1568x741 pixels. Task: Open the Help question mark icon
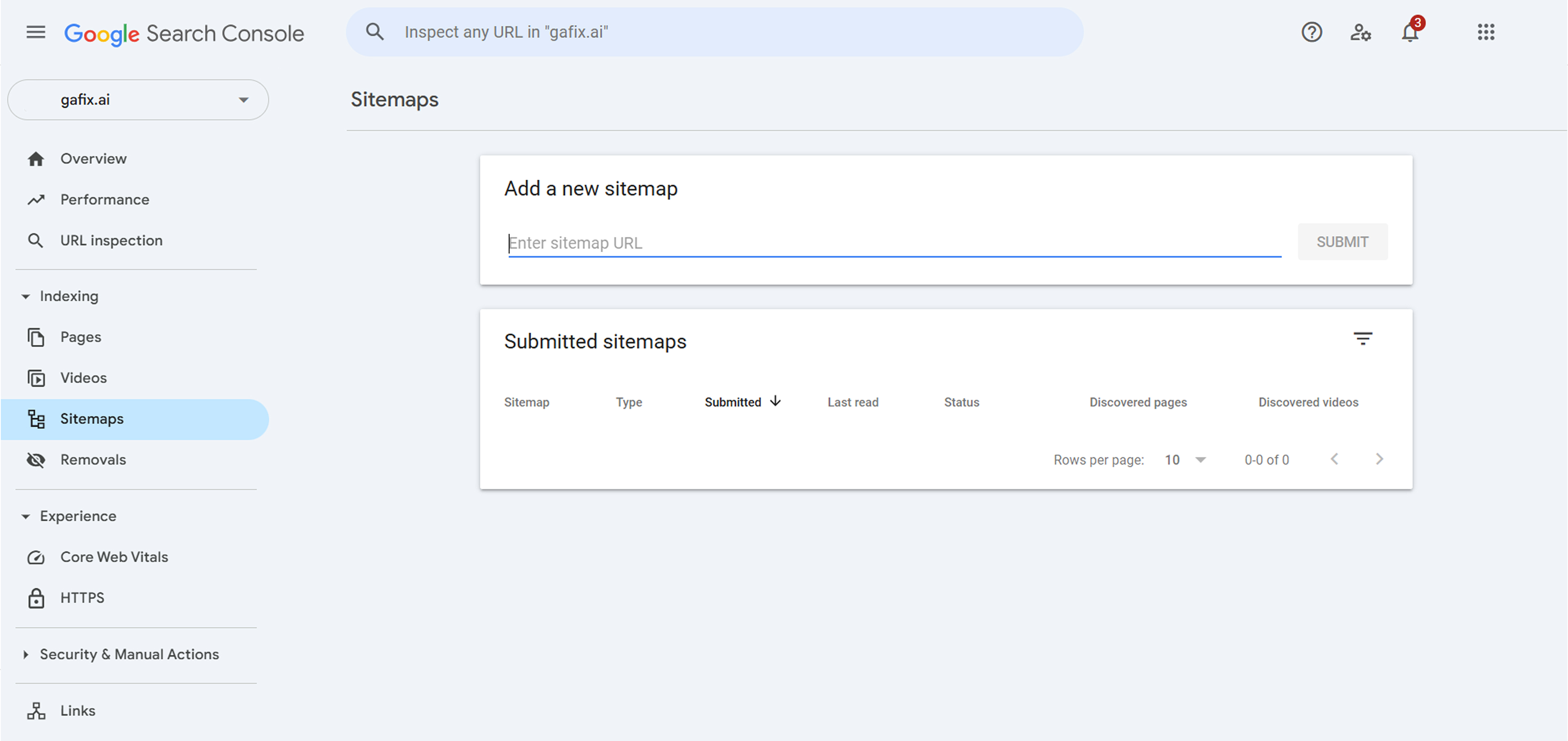(x=1312, y=31)
